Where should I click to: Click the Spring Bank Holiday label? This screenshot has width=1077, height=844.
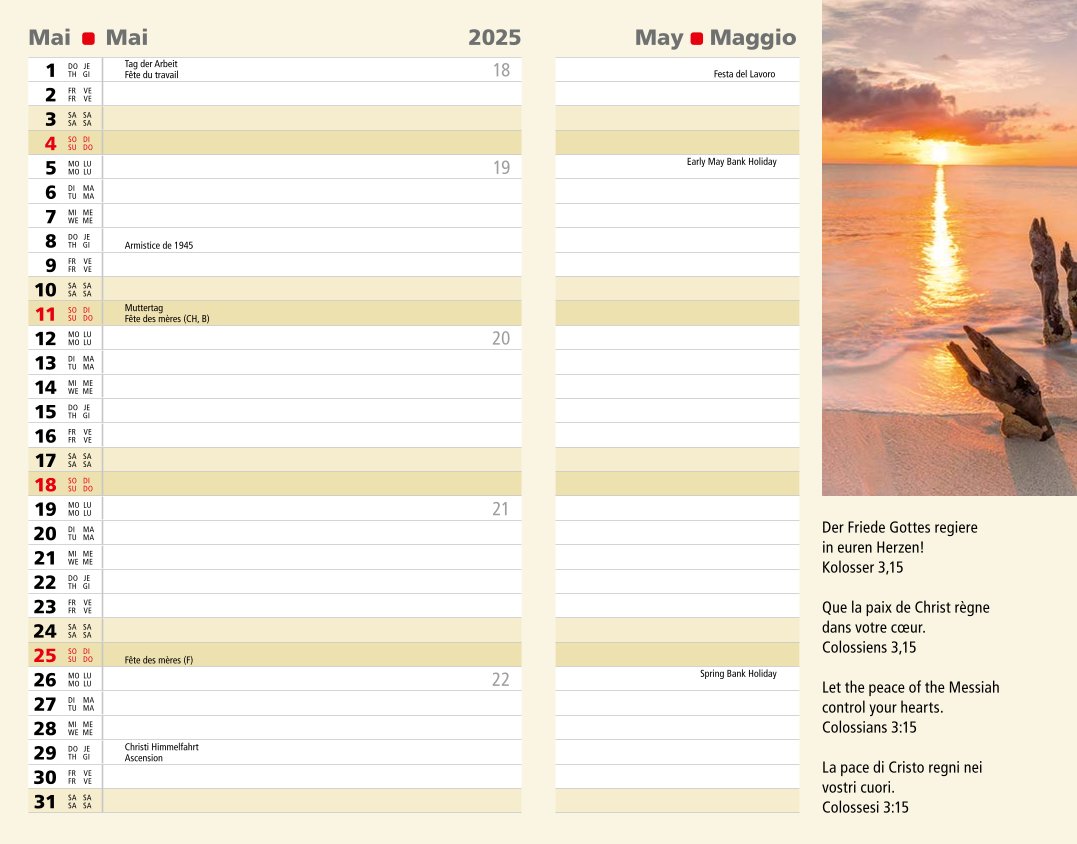tap(738, 674)
